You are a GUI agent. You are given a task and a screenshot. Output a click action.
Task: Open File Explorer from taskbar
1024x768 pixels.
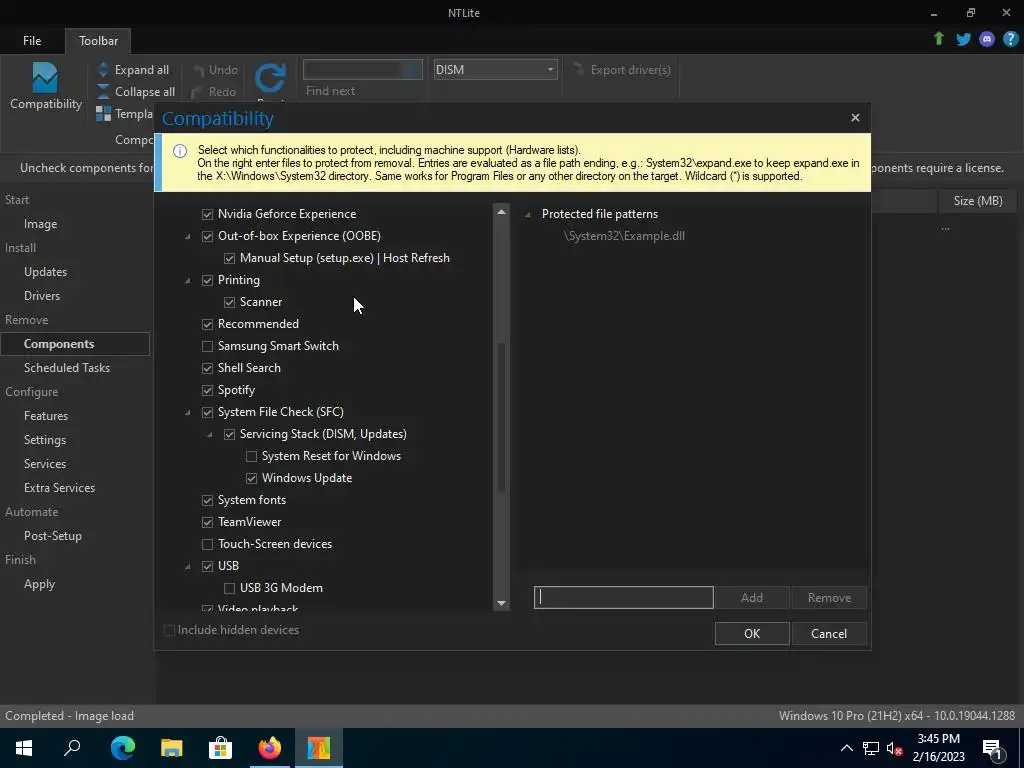tap(171, 748)
